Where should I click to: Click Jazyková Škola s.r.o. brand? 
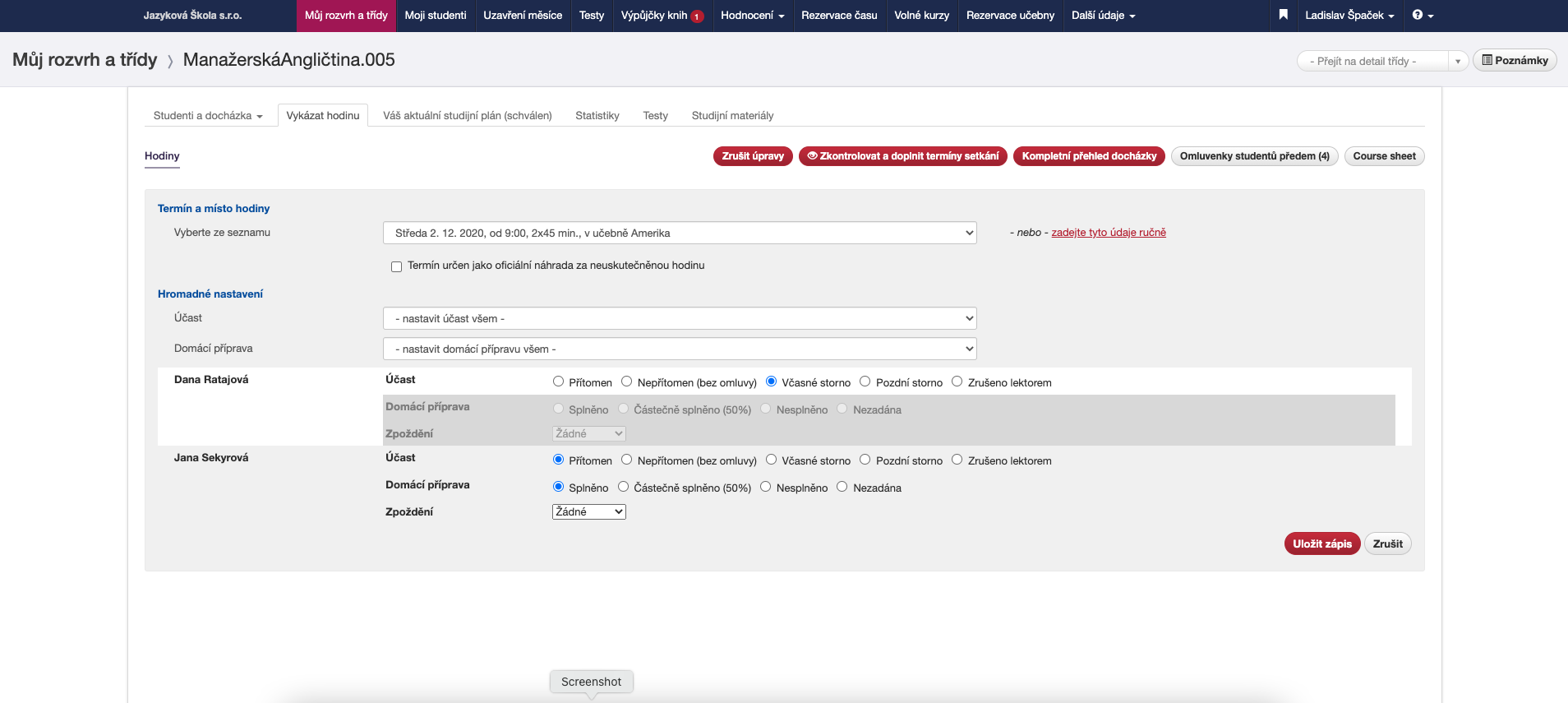pyautogui.click(x=193, y=16)
